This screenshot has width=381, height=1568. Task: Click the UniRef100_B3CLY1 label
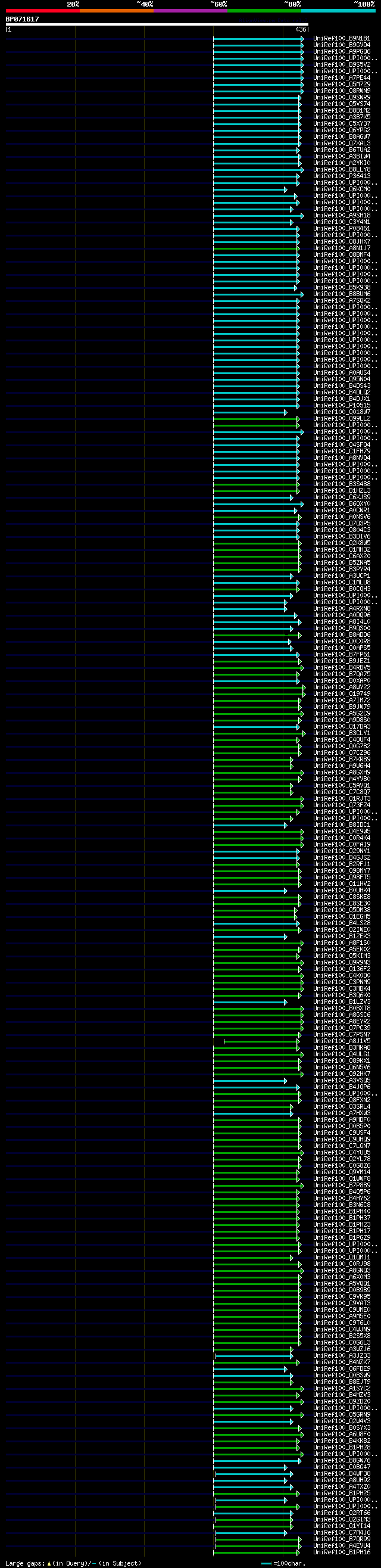[342, 733]
